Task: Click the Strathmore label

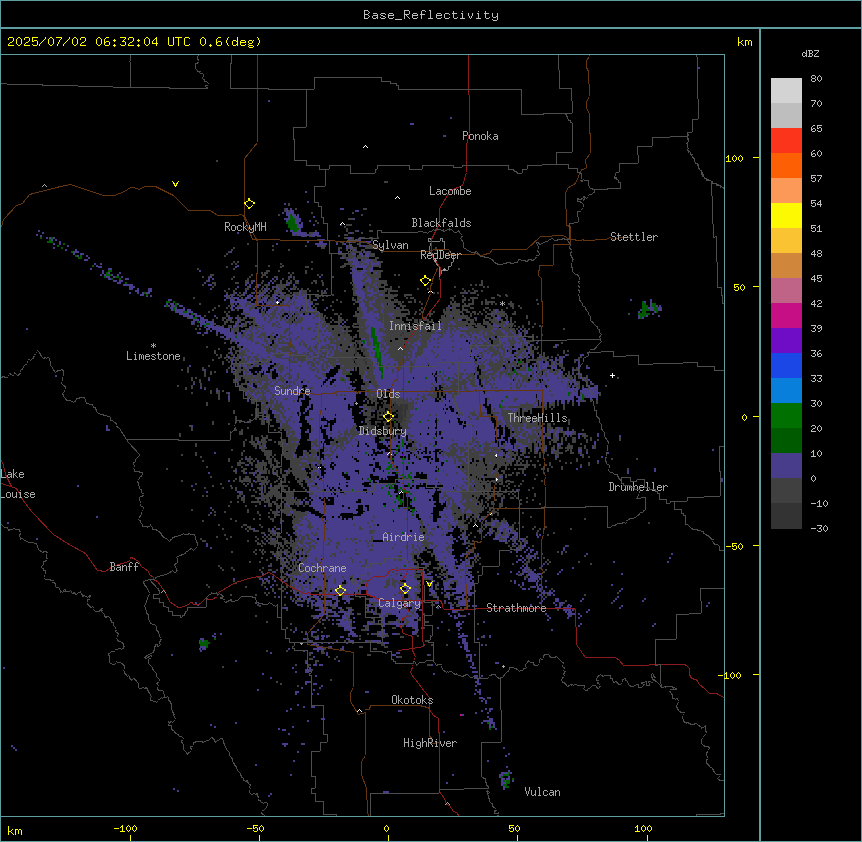Action: [x=516, y=608]
